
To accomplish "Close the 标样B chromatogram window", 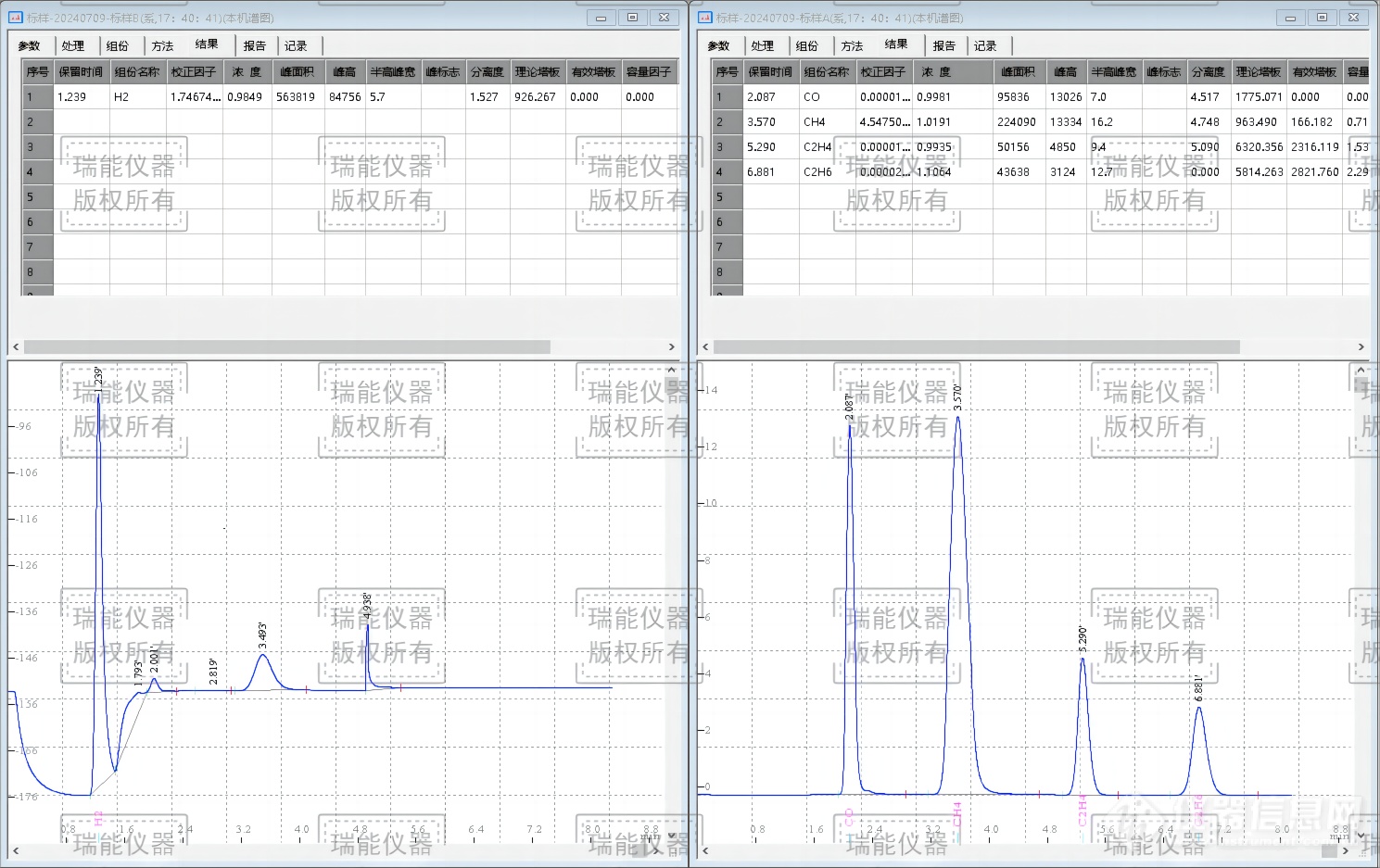I will point(665,18).
